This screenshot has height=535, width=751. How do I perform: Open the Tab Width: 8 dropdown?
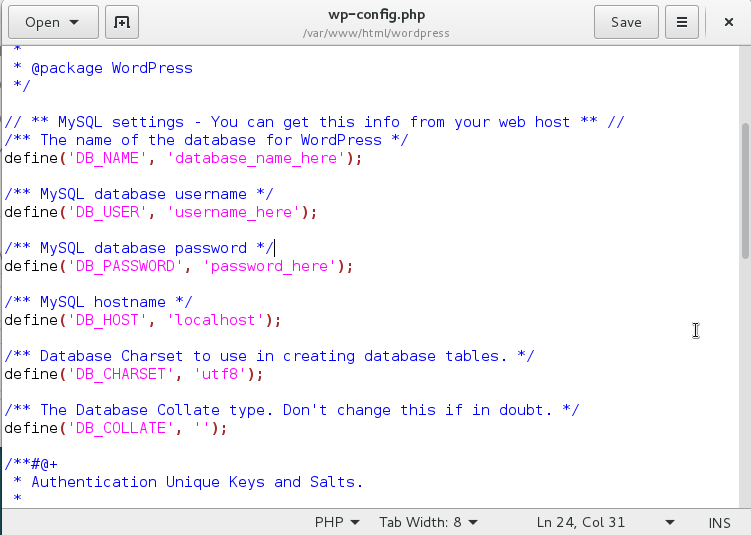click(428, 522)
